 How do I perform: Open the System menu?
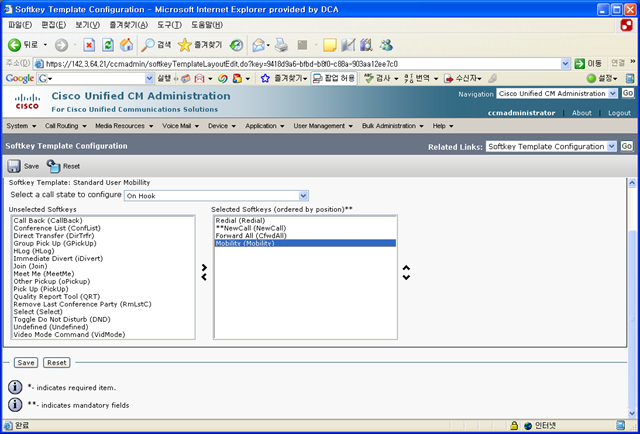(x=21, y=126)
